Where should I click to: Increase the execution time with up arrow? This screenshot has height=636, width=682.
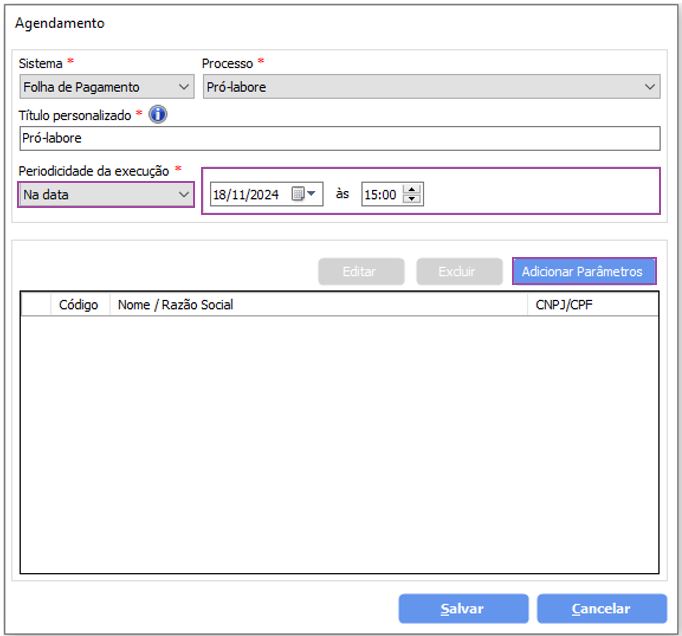(x=411, y=189)
